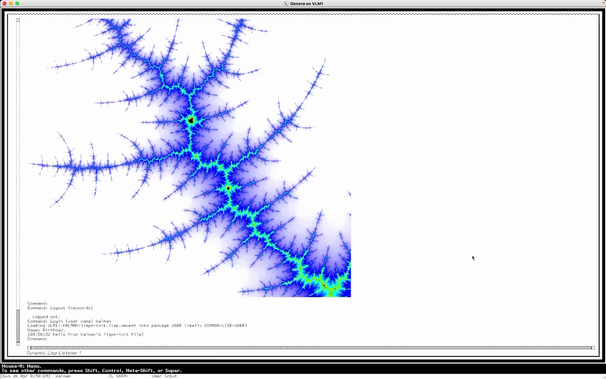Click the "Logged out." output text
606x379 pixels.
(x=46, y=317)
